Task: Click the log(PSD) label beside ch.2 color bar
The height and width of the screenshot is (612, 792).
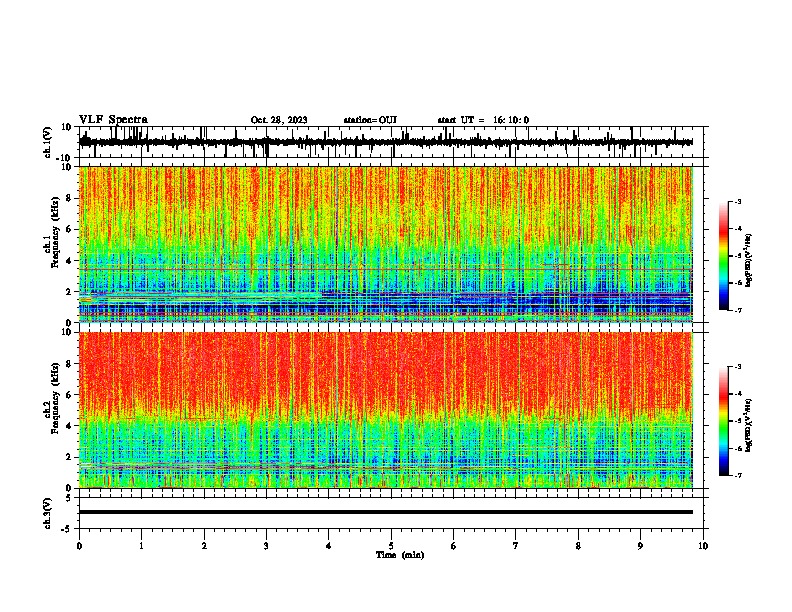Action: click(749, 425)
